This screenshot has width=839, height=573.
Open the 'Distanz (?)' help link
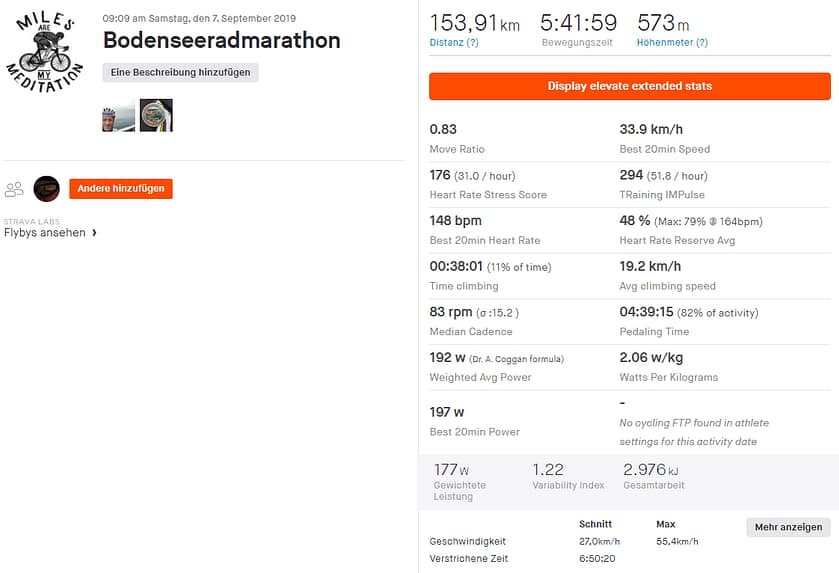454,43
